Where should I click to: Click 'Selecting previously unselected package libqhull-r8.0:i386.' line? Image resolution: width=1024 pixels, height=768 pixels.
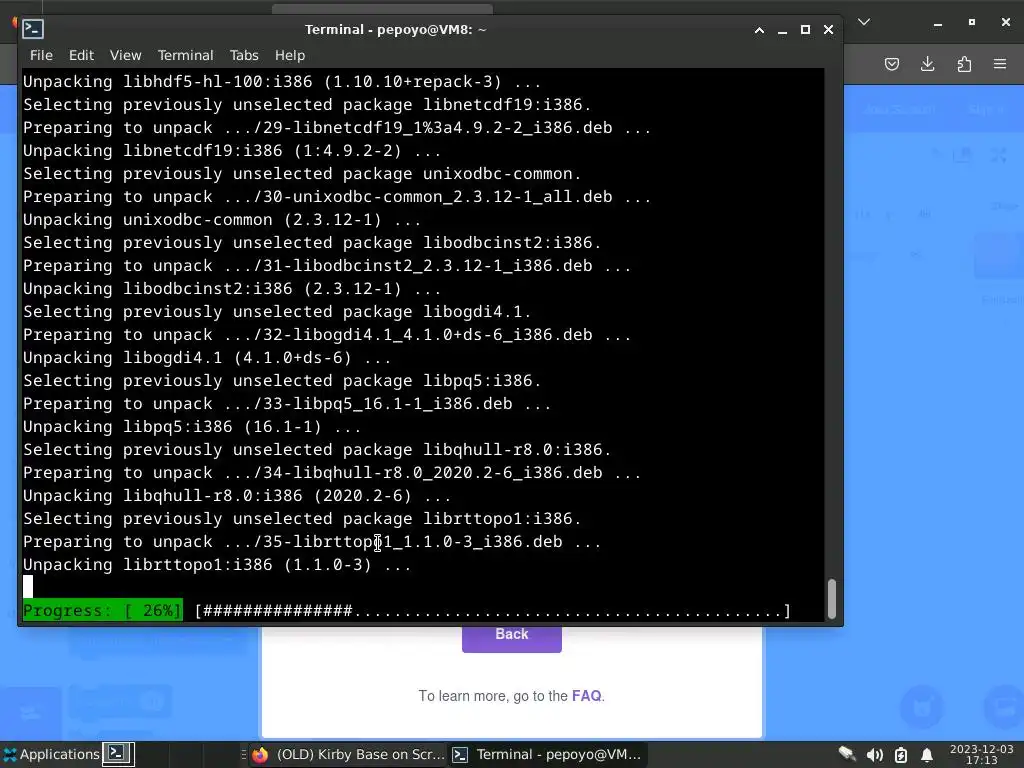tap(317, 450)
